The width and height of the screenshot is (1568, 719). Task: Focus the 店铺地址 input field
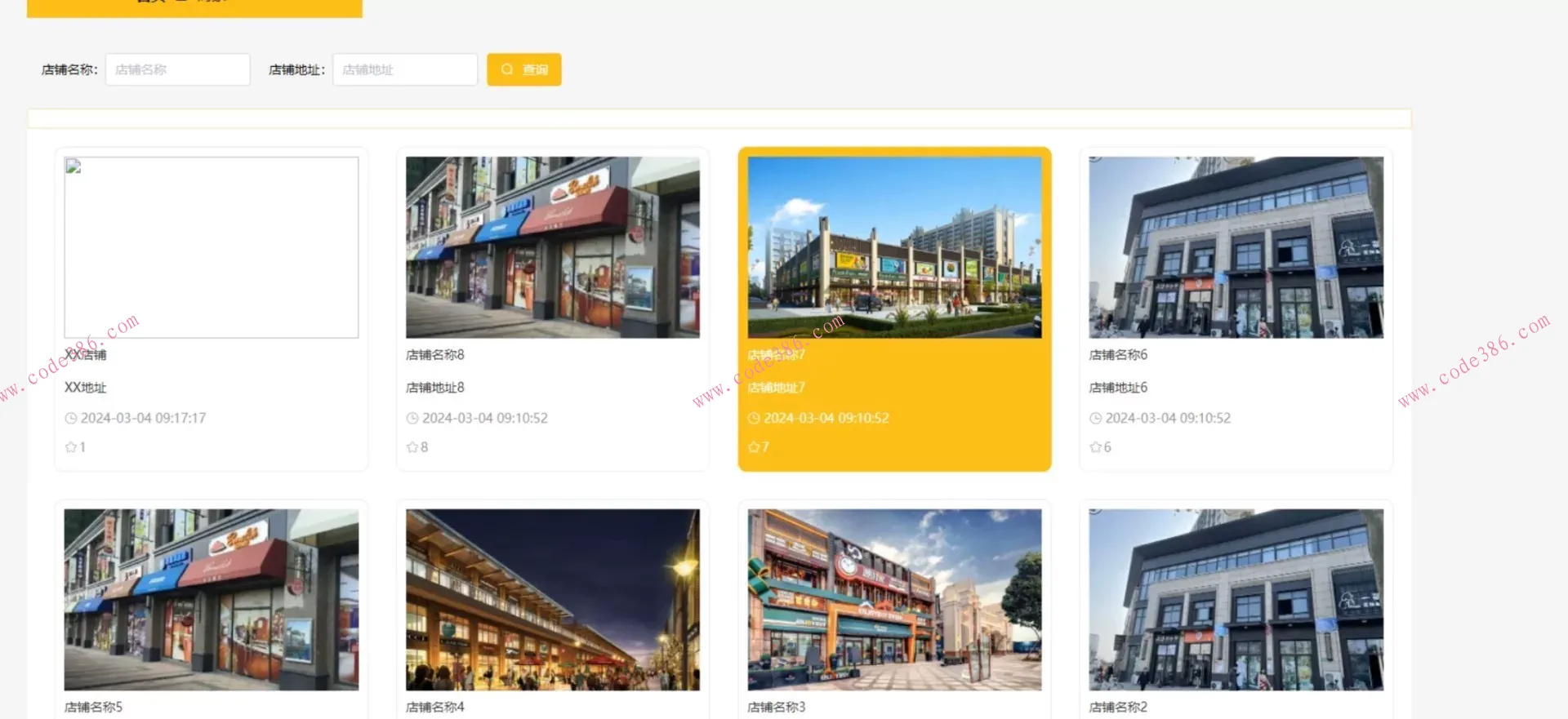pos(404,69)
